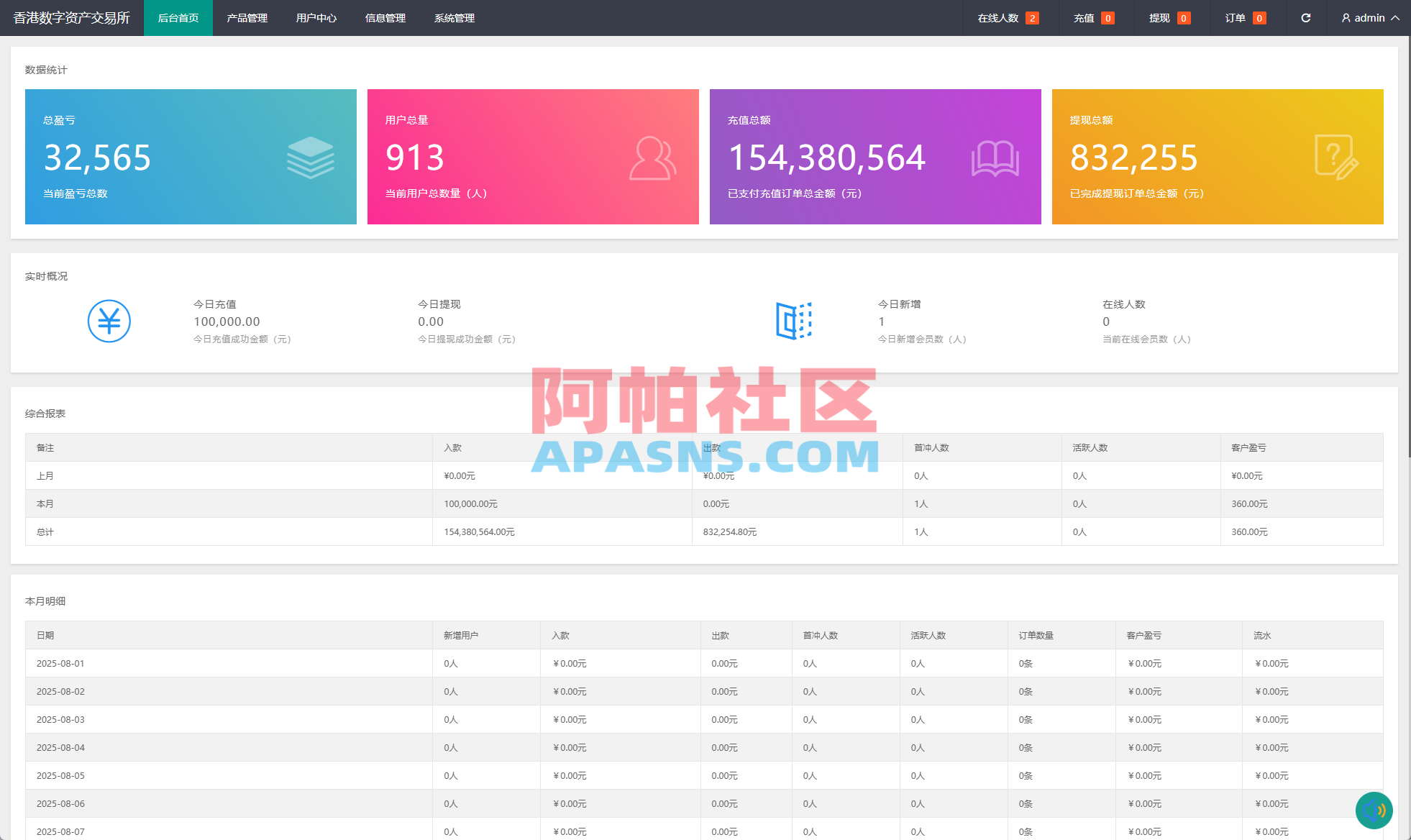Click the layers icon on the 总盈亏 card
The height and width of the screenshot is (840, 1411).
click(x=309, y=156)
